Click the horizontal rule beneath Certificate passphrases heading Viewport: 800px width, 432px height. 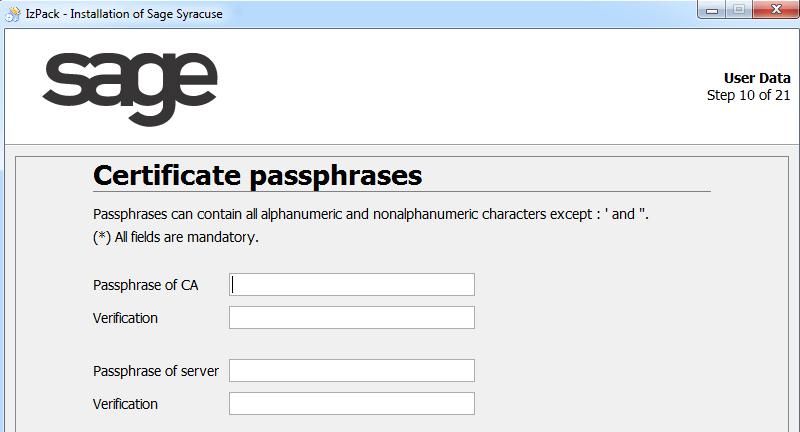[x=400, y=191]
